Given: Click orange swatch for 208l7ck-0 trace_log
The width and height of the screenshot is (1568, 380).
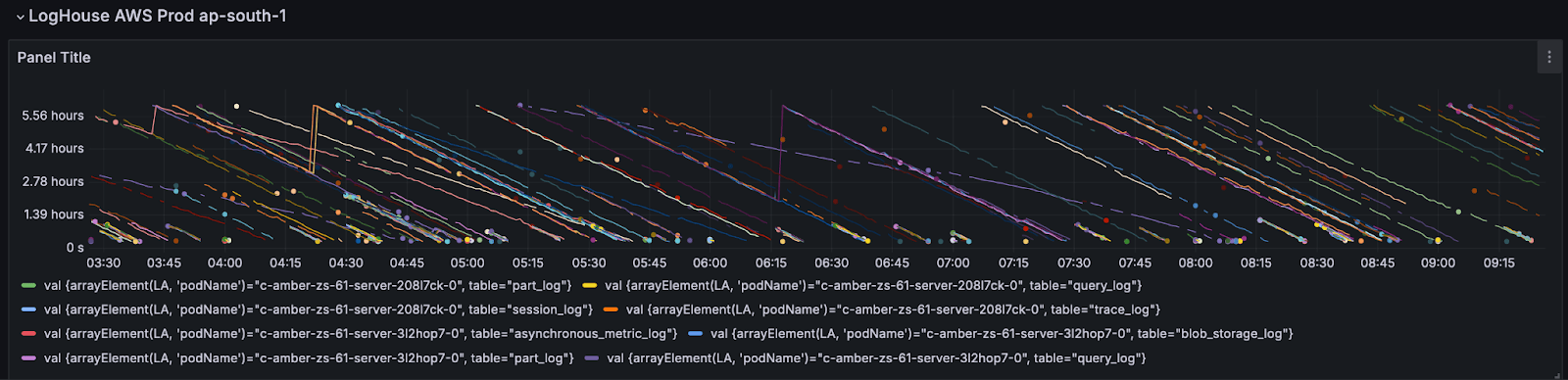Looking at the screenshot, I should [x=611, y=309].
